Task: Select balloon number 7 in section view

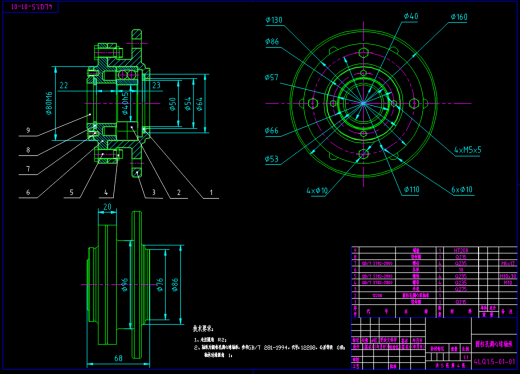Action: [x=28, y=169]
